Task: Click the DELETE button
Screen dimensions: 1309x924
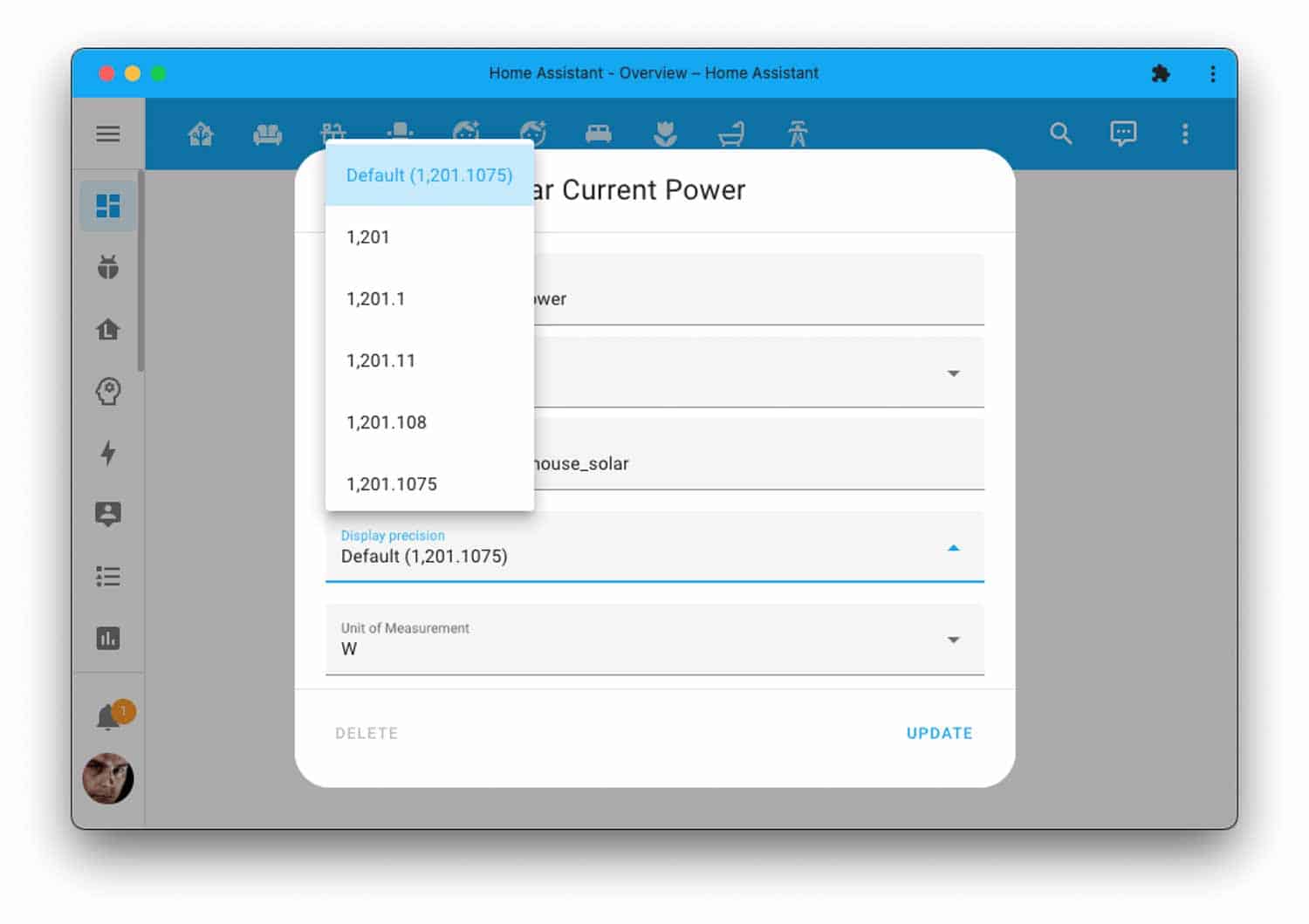Action: 367,733
